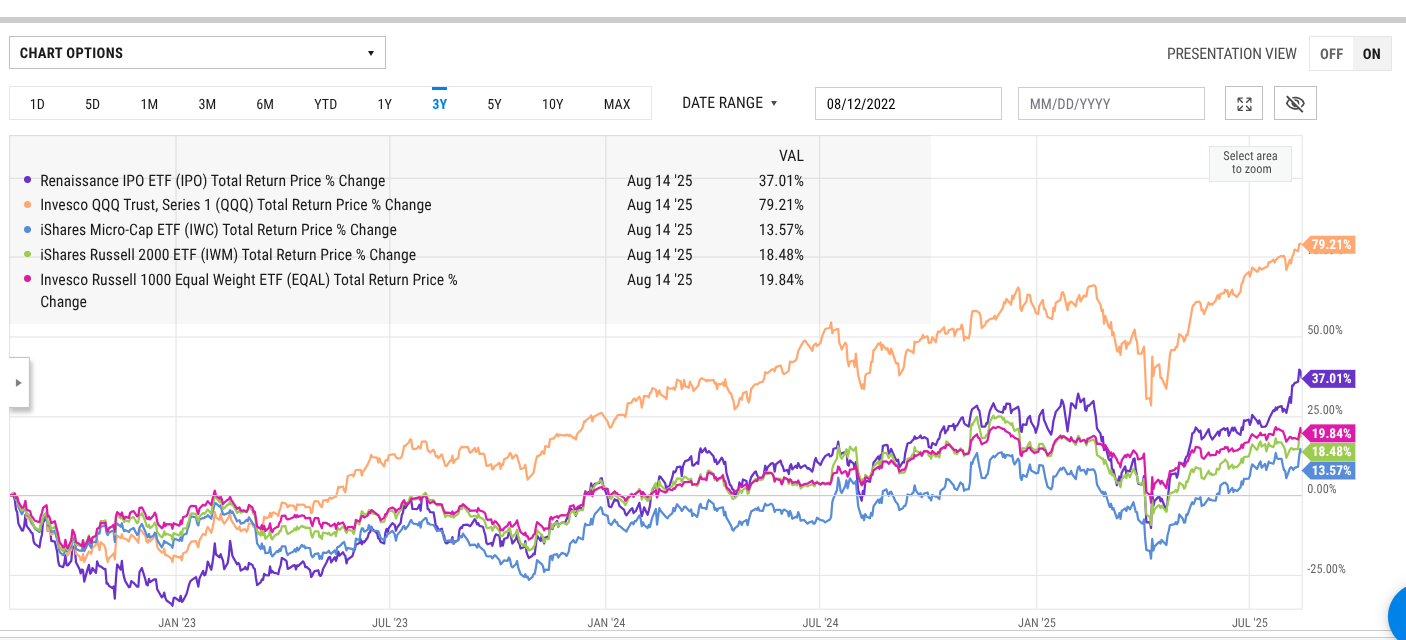Switch to the YTD range tab
1406x640 pixels.
325,103
